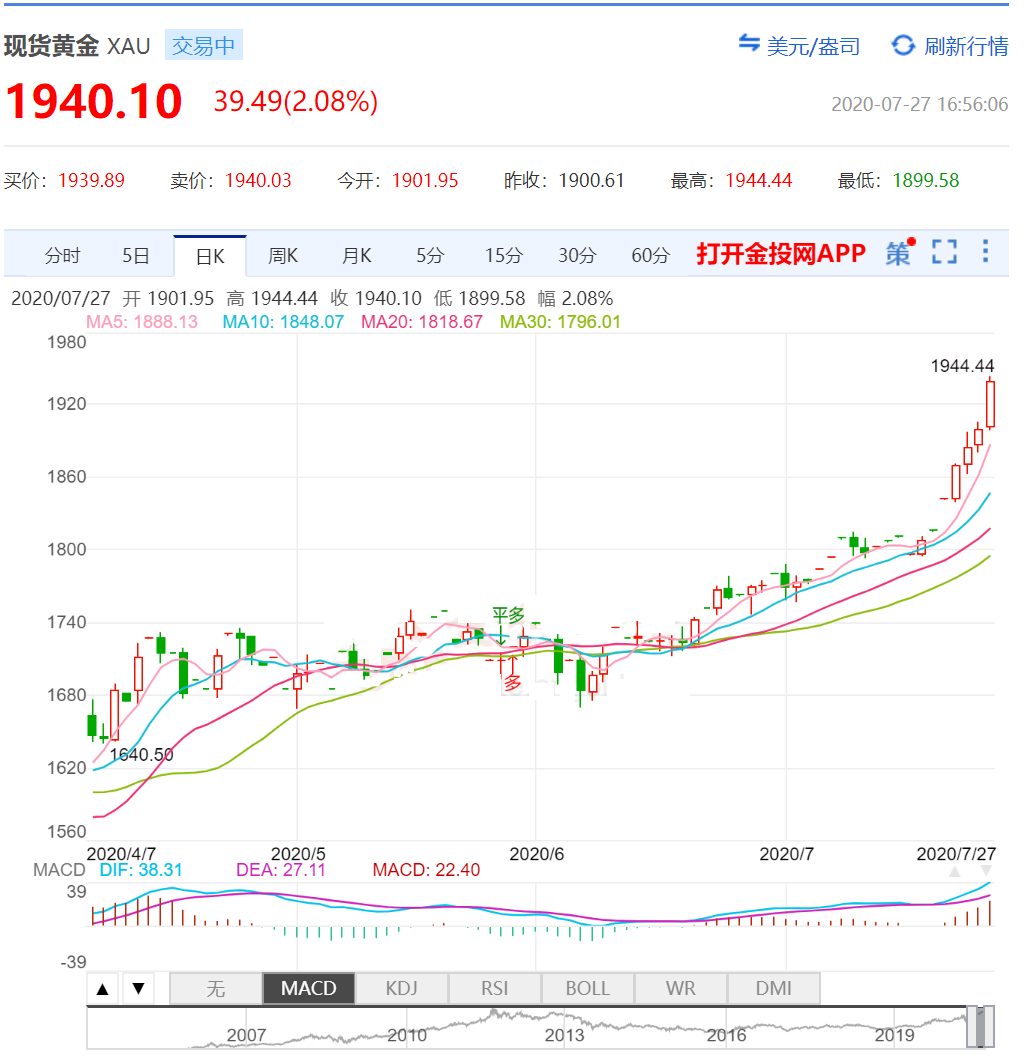Open 打开金投网APP link
This screenshot has width=1029, height=1064.
tap(781, 254)
